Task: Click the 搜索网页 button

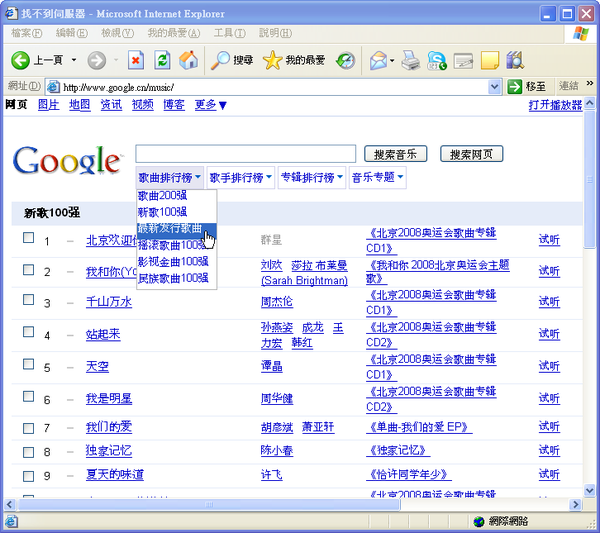Action: point(471,154)
